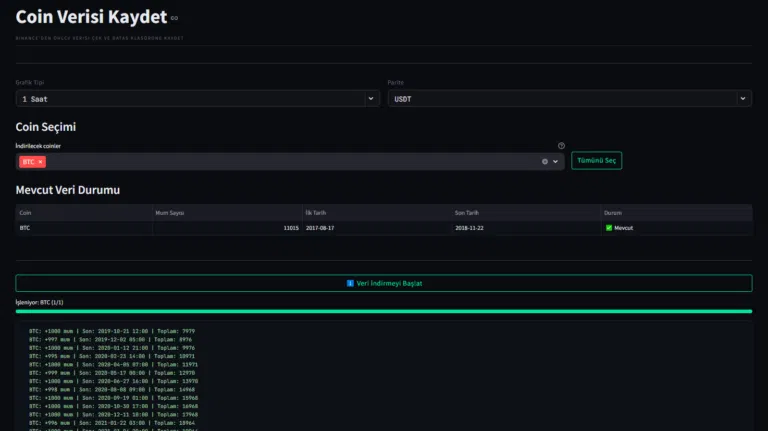Expand the İndirilecek coinler multiselect arrow
This screenshot has width=768, height=431.
coord(556,161)
